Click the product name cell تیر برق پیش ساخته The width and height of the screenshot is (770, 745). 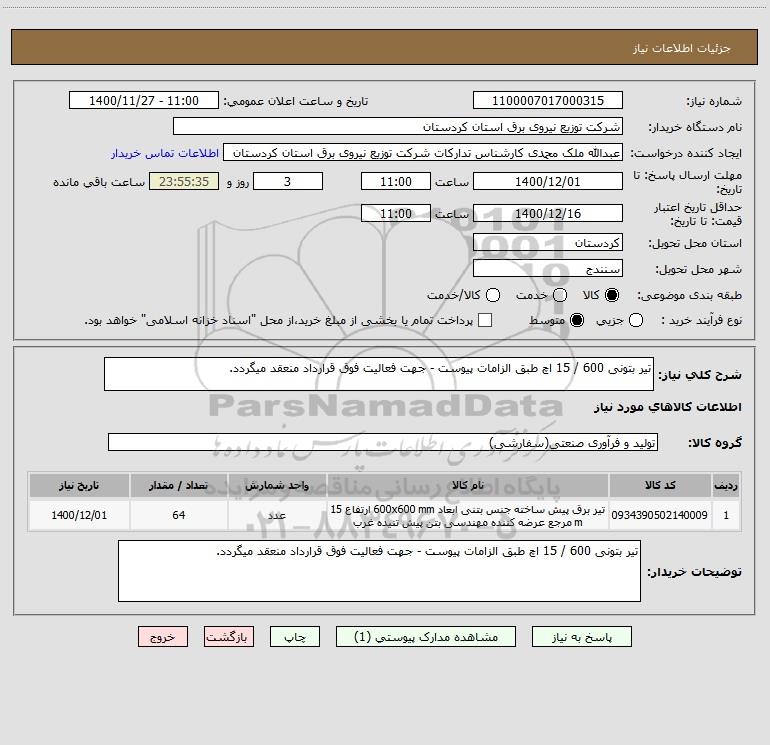coord(468,515)
